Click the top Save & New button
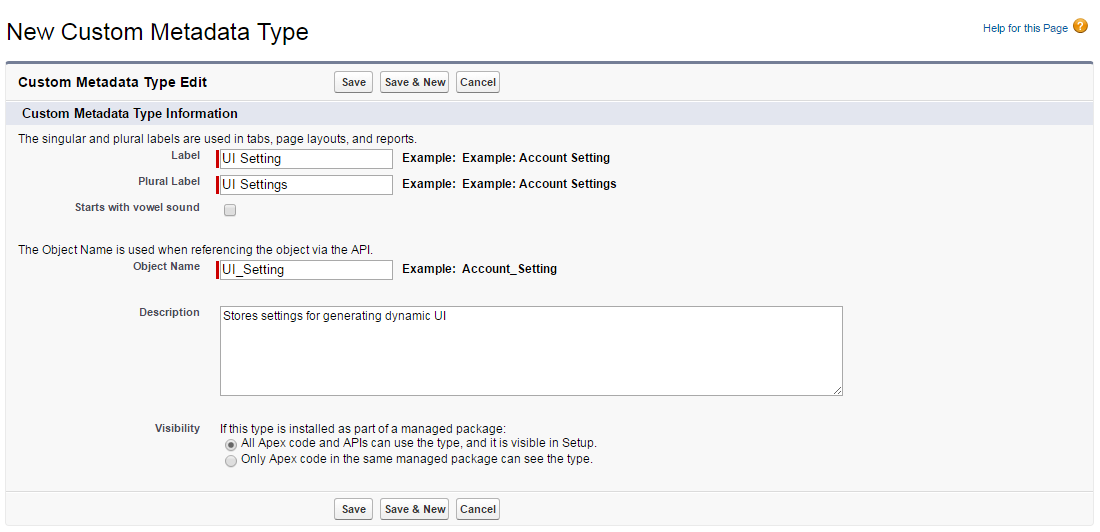This screenshot has height=532, width=1100. tap(415, 82)
